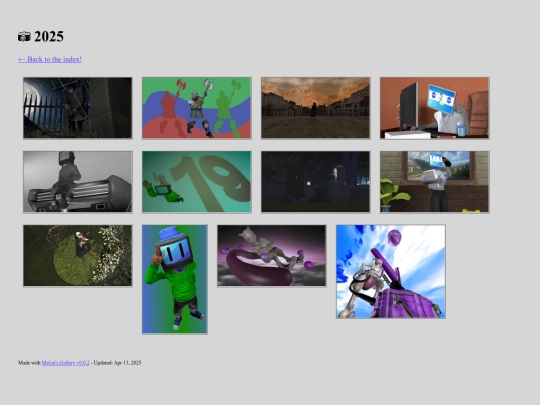The height and width of the screenshot is (405, 540).
Task: Click the Back to the index link
Action: (x=50, y=59)
